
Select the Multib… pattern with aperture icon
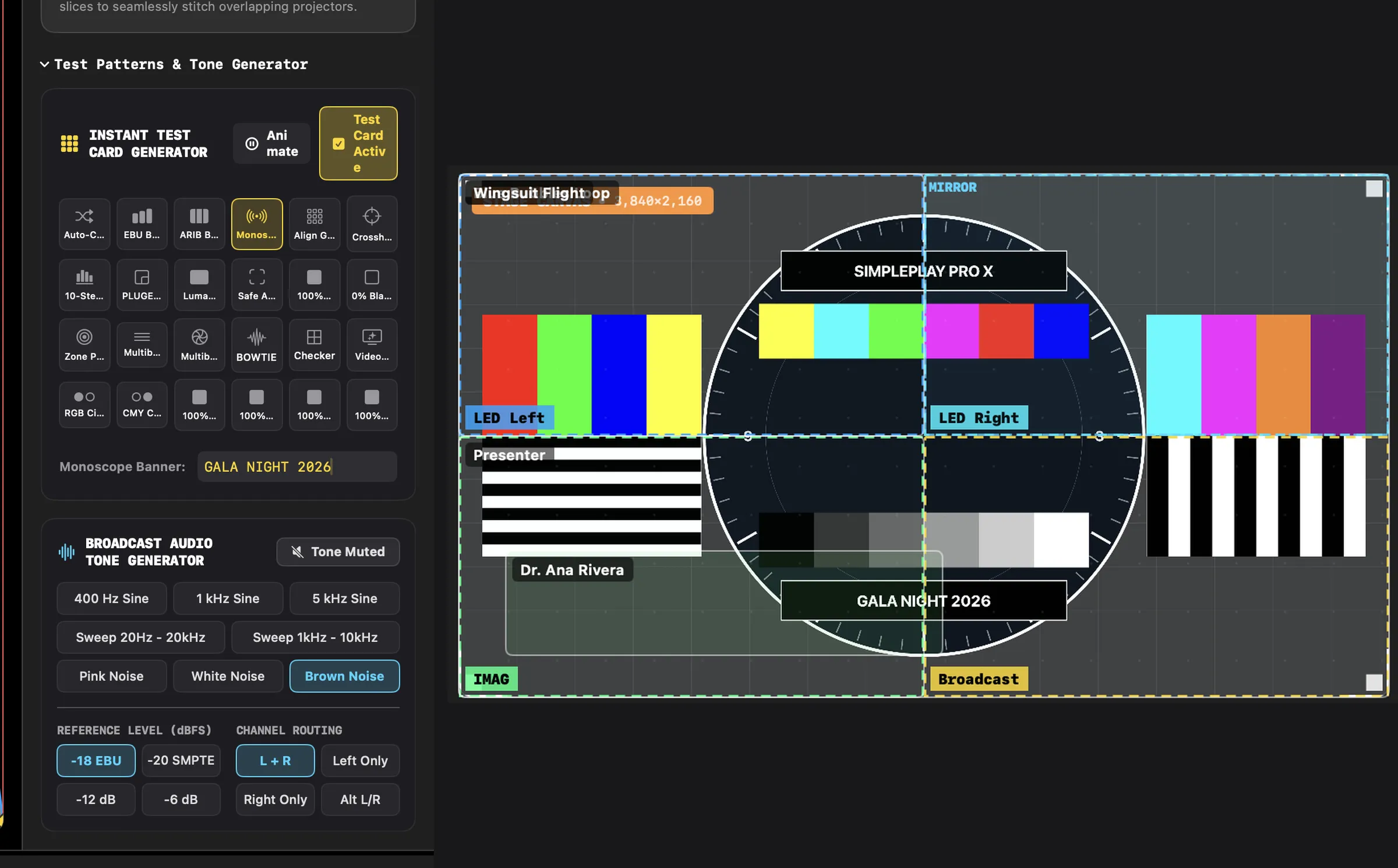pos(199,345)
